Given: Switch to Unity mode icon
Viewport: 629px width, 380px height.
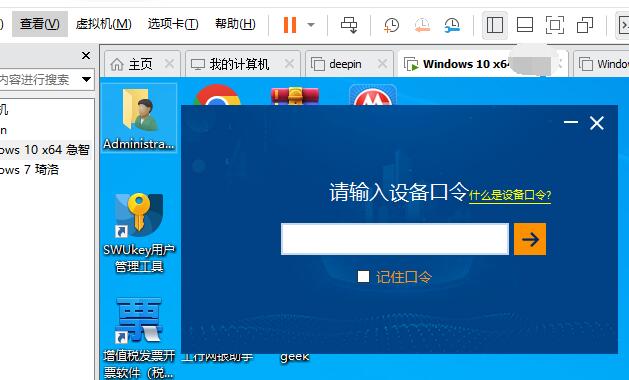Looking at the screenshot, I should pos(585,25).
